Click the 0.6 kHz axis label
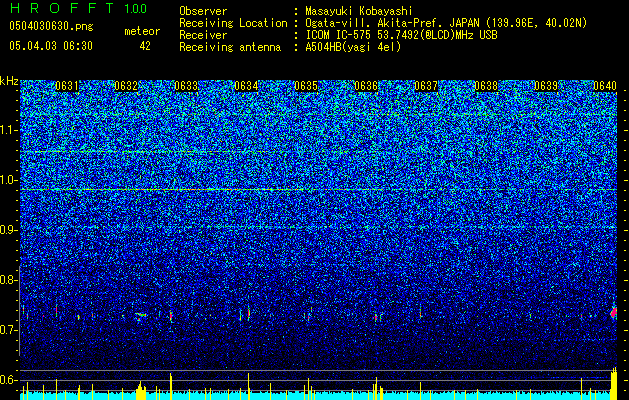This screenshot has width=629, height=400. [x=8, y=380]
